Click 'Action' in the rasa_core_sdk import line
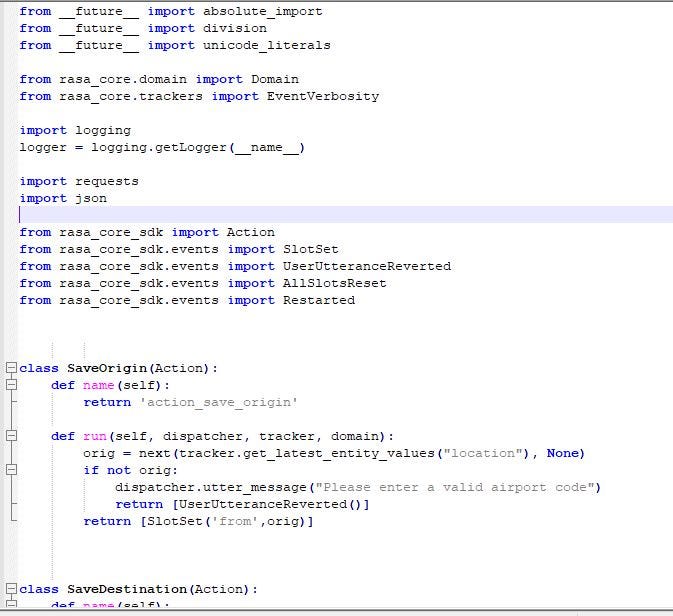This screenshot has width=673, height=616. (x=251, y=232)
